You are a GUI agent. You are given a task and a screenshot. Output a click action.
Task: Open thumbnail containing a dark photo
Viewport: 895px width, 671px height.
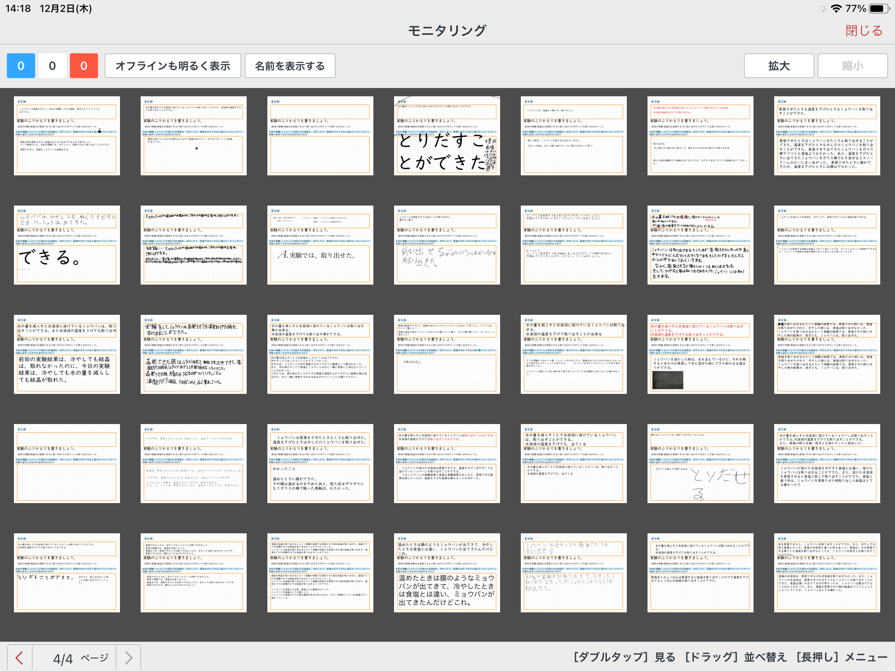(700, 354)
